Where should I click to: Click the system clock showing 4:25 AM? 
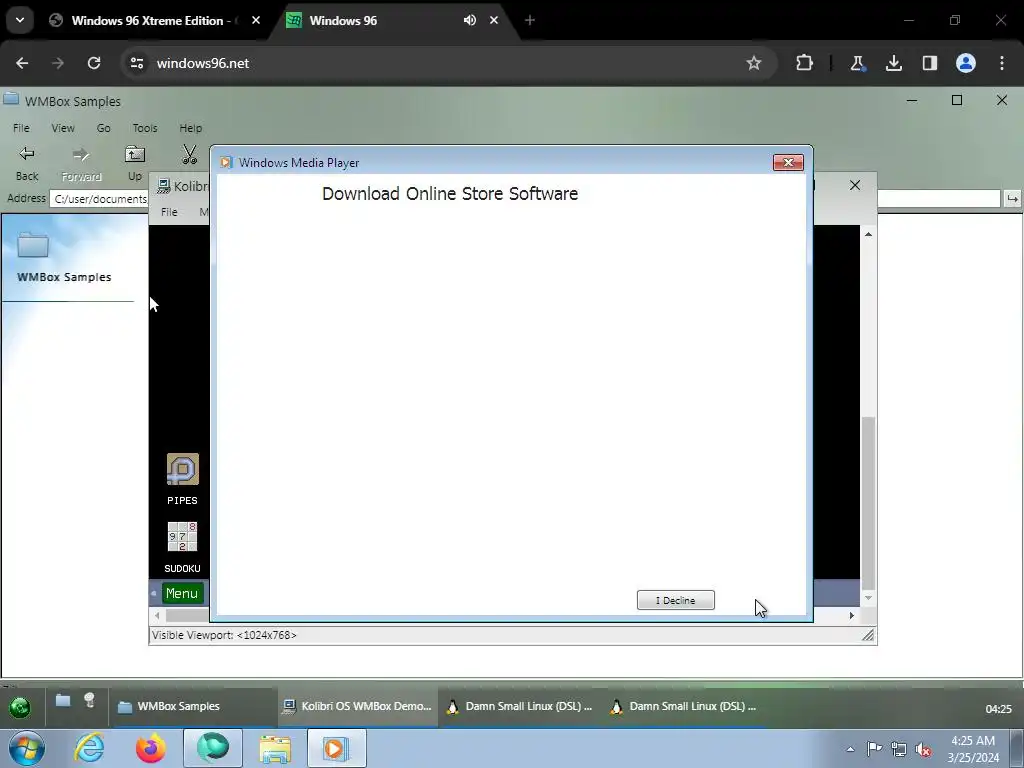coord(973,749)
